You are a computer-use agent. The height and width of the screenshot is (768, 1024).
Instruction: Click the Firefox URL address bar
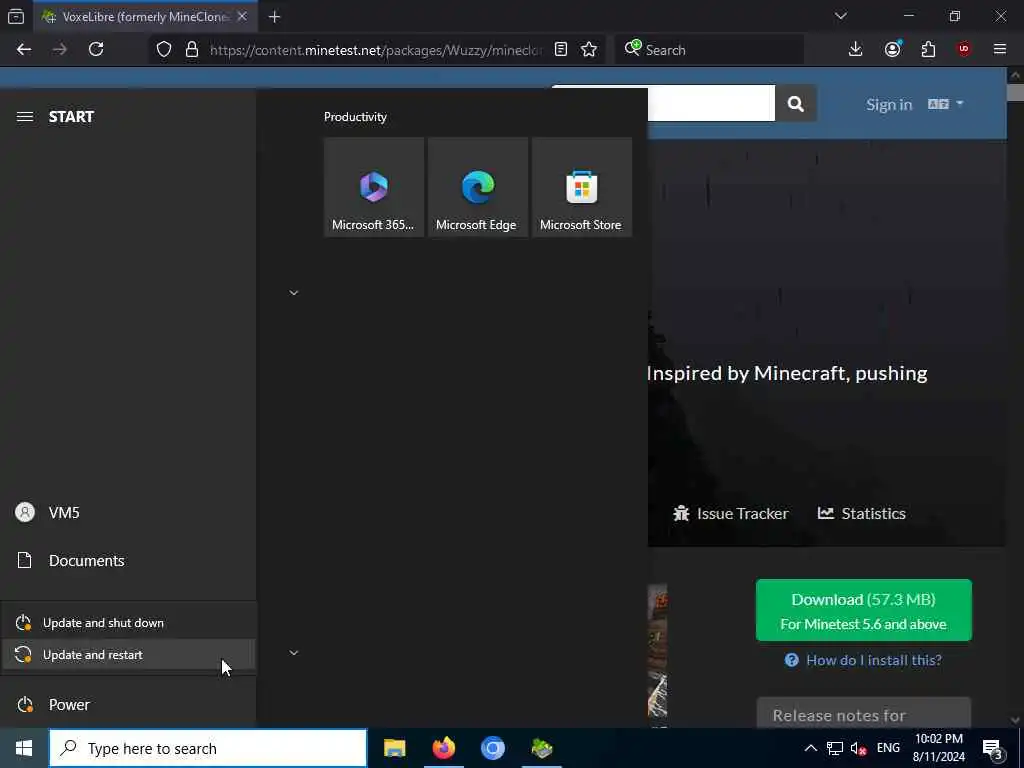tap(376, 50)
